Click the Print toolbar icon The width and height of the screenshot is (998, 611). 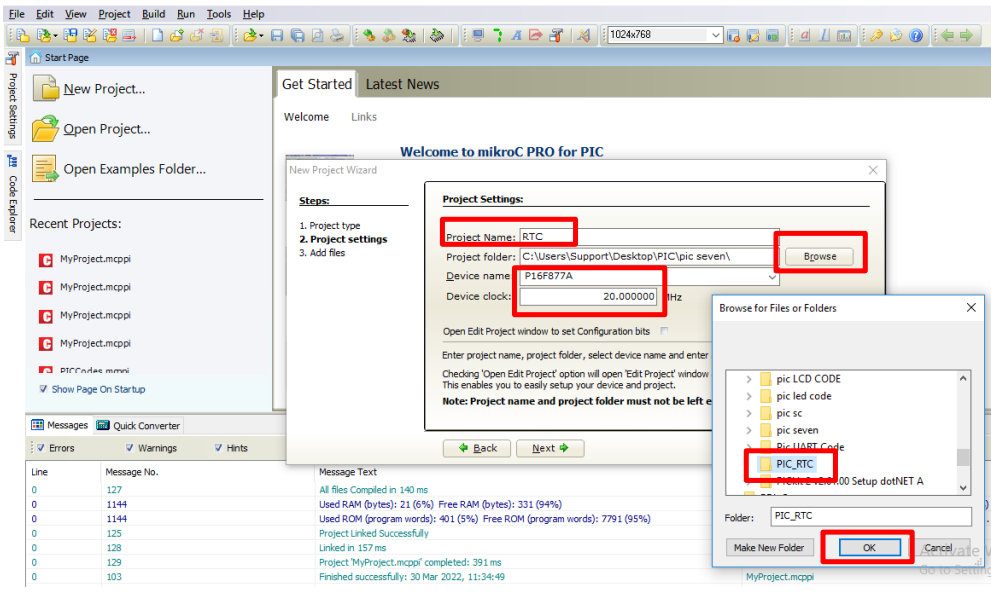click(x=337, y=35)
